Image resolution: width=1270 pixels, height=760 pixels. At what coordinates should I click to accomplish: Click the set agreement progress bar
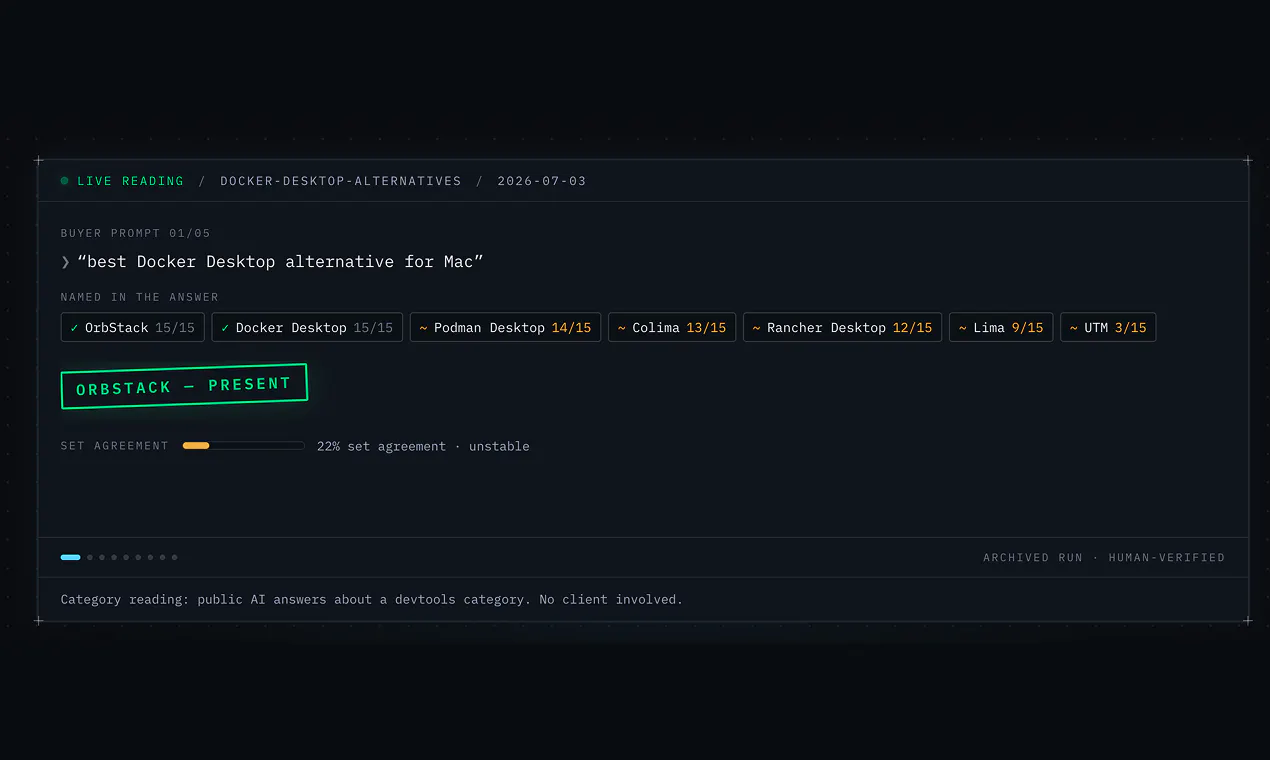244,446
